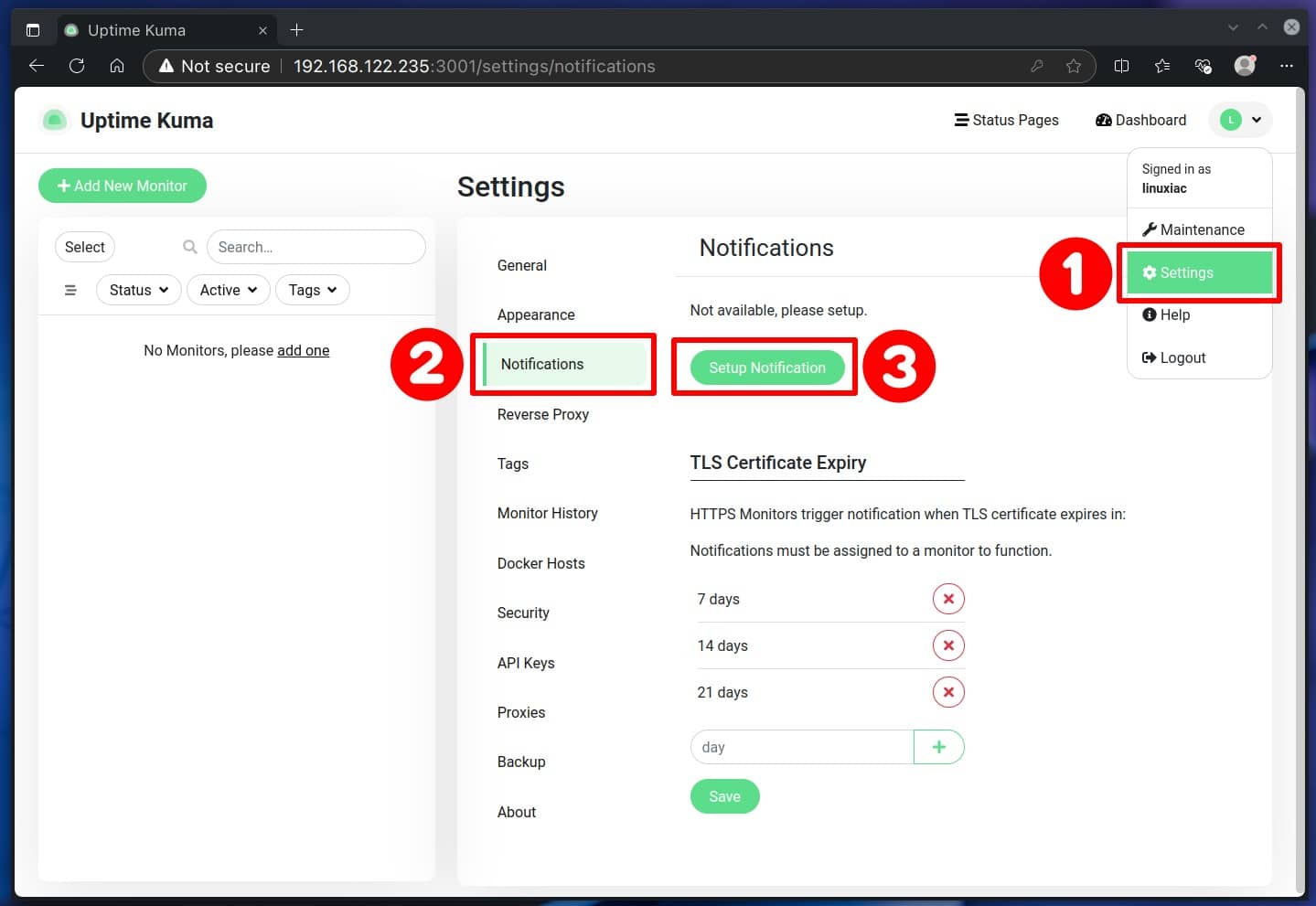The width and height of the screenshot is (1316, 906).
Task: Open the Active filter dropdown
Action: tap(228, 290)
